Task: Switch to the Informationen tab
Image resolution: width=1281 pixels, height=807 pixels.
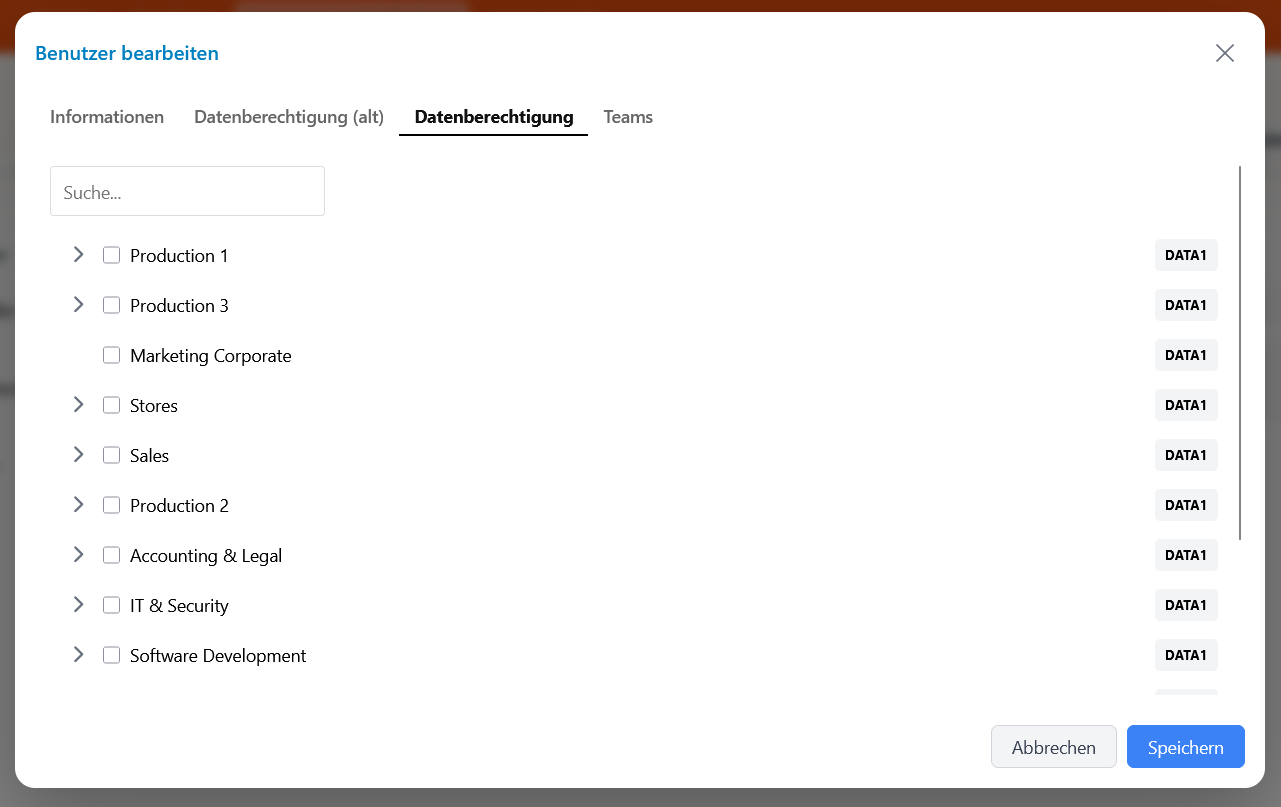Action: tap(107, 117)
